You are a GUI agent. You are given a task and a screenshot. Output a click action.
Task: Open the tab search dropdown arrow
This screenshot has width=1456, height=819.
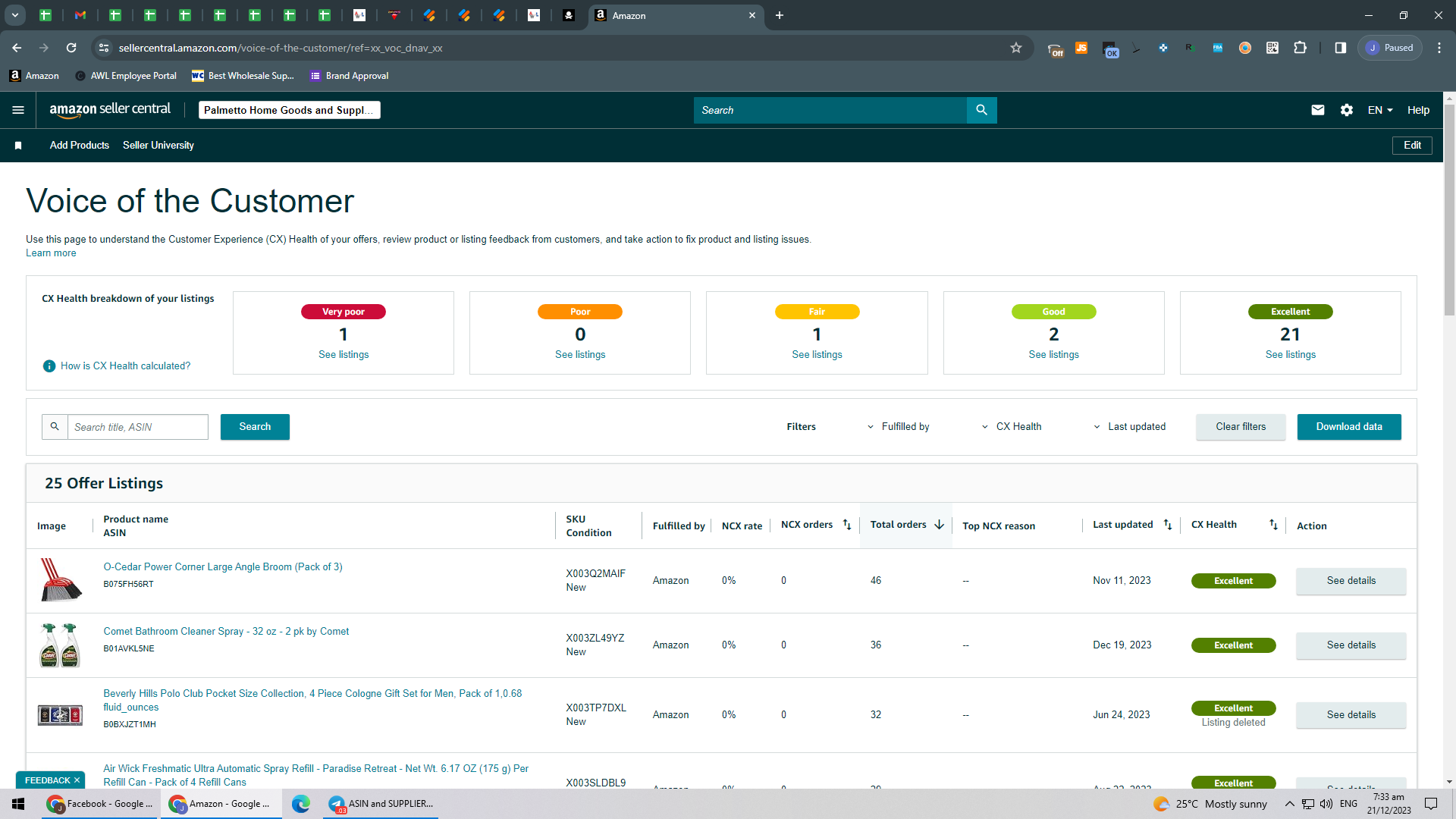click(x=14, y=15)
